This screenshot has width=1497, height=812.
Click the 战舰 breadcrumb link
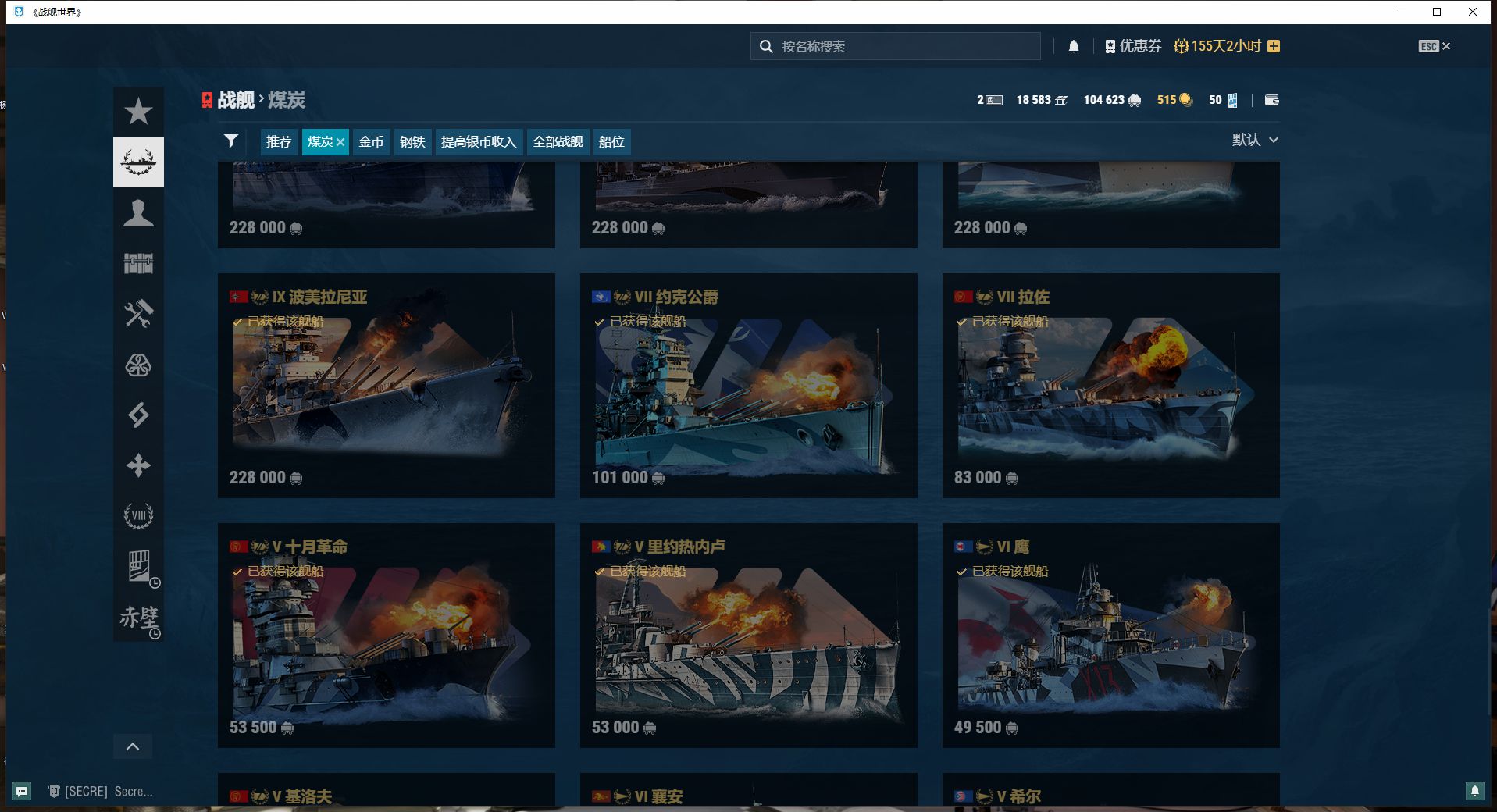[235, 100]
